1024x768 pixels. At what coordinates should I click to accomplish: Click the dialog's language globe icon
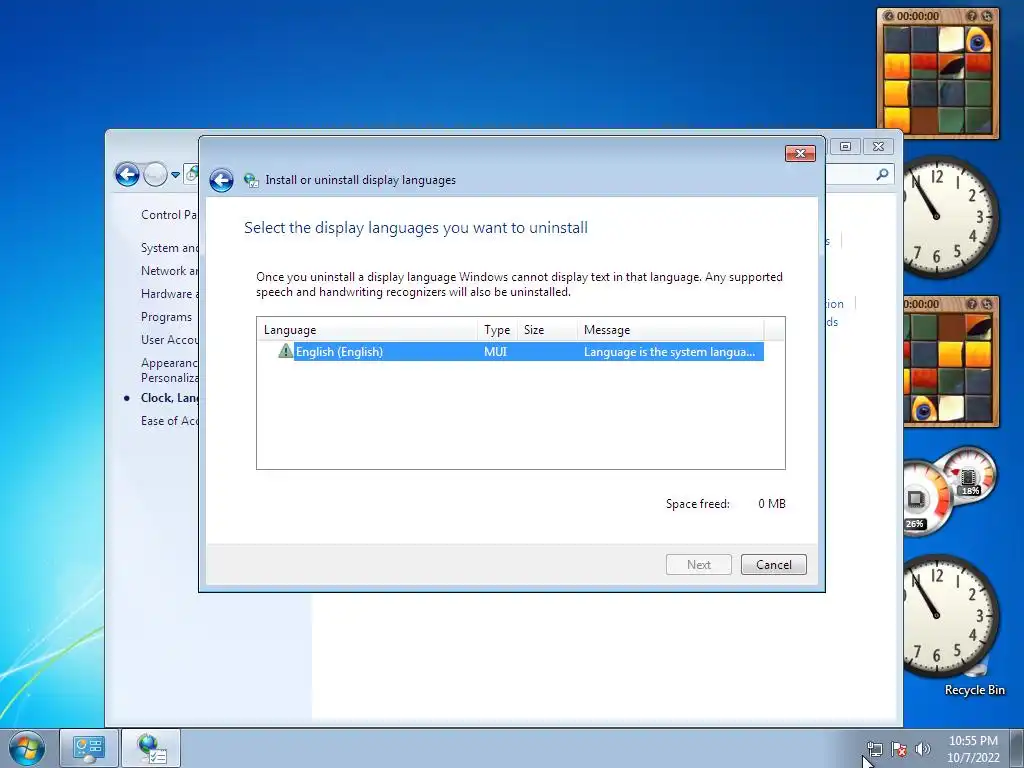(251, 180)
